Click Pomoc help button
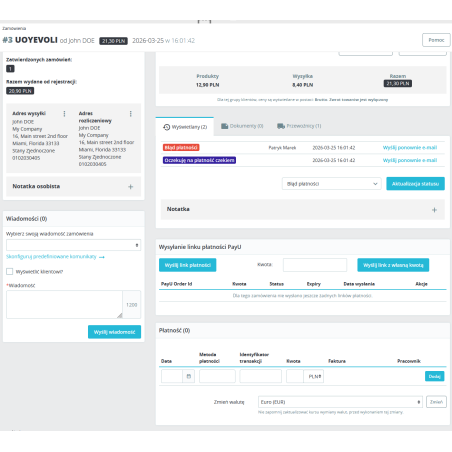The image size is (452, 452). 436,40
